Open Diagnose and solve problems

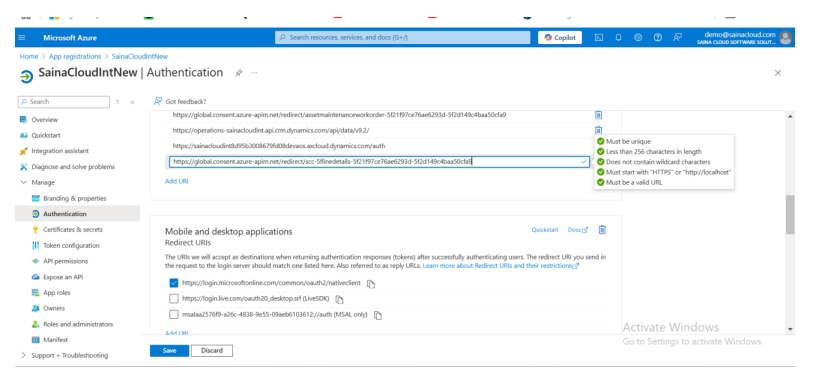point(73,167)
